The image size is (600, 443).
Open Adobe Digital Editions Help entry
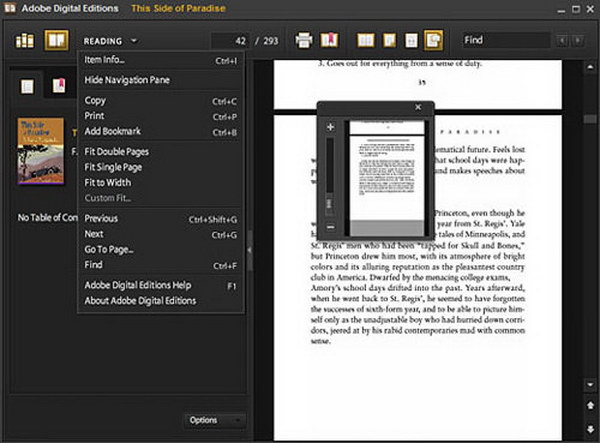coord(161,285)
